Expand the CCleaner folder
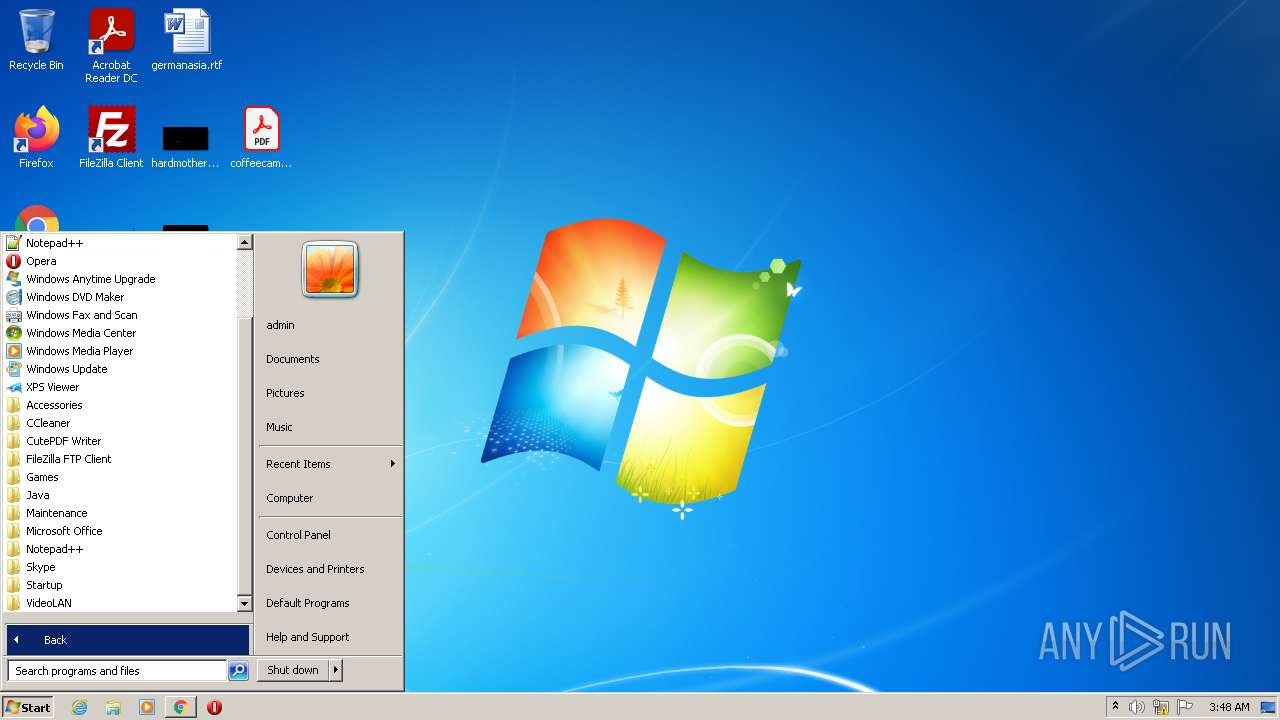The image size is (1280, 720). 120,423
